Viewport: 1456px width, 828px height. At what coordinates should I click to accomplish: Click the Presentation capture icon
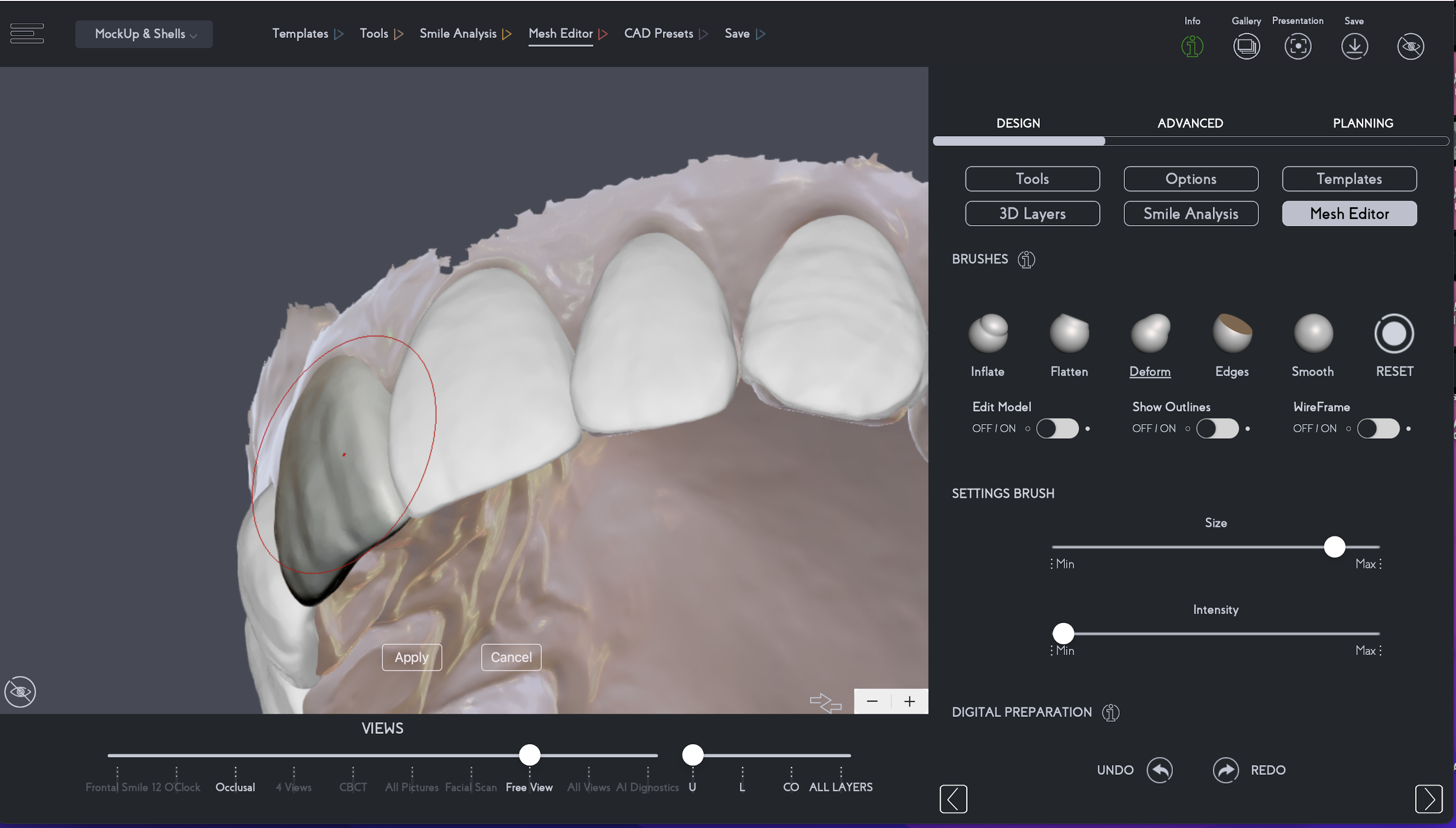1297,46
